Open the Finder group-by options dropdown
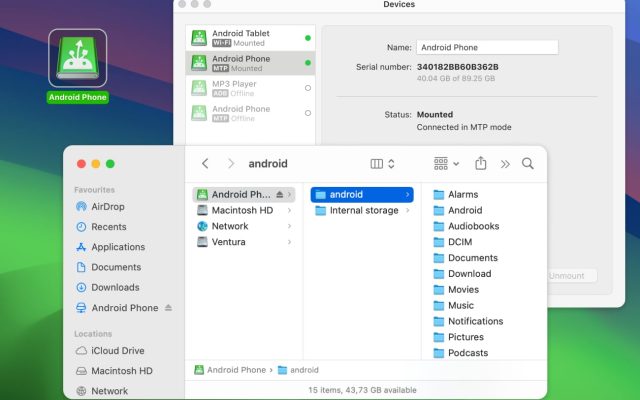640x400 pixels. pos(446,164)
